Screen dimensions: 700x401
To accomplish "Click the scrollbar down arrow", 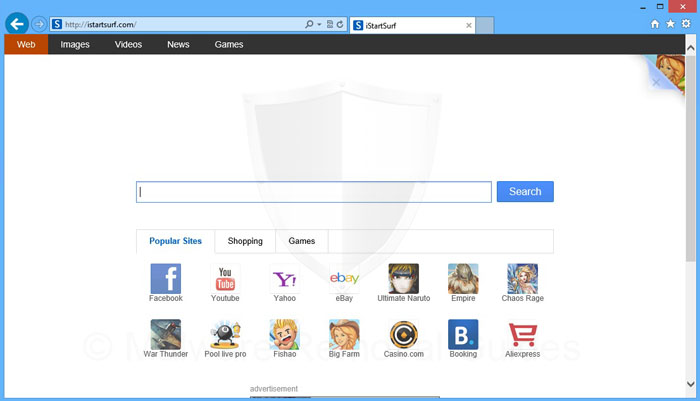I will 691,384.
